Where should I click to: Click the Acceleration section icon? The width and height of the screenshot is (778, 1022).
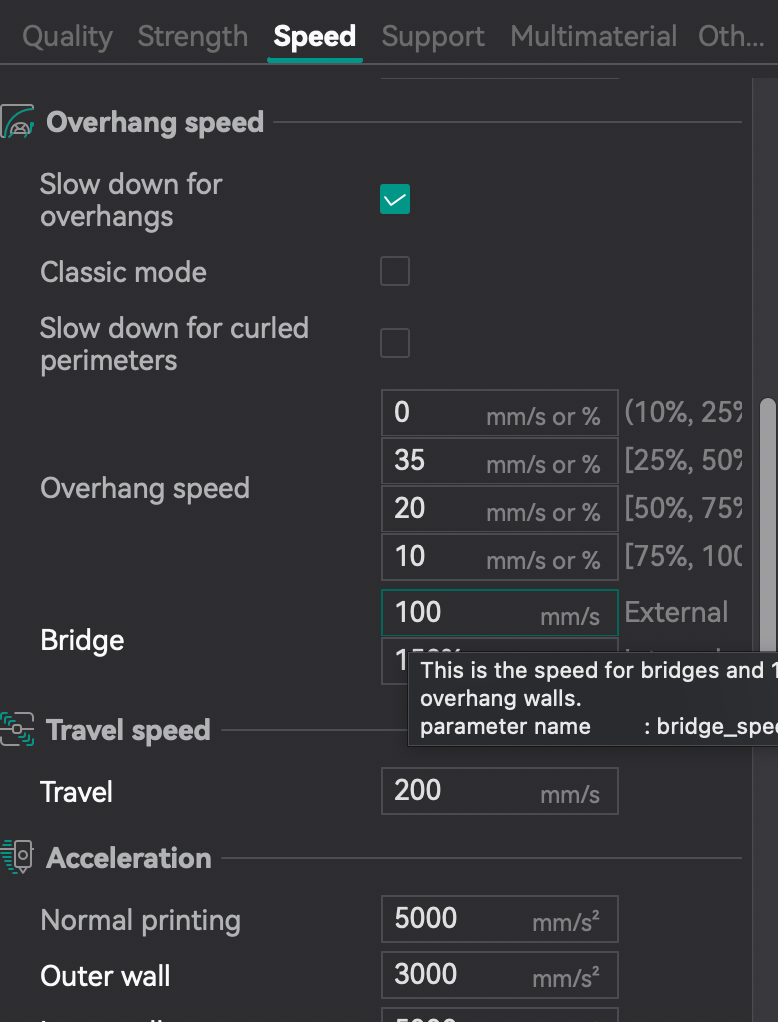(x=18, y=858)
